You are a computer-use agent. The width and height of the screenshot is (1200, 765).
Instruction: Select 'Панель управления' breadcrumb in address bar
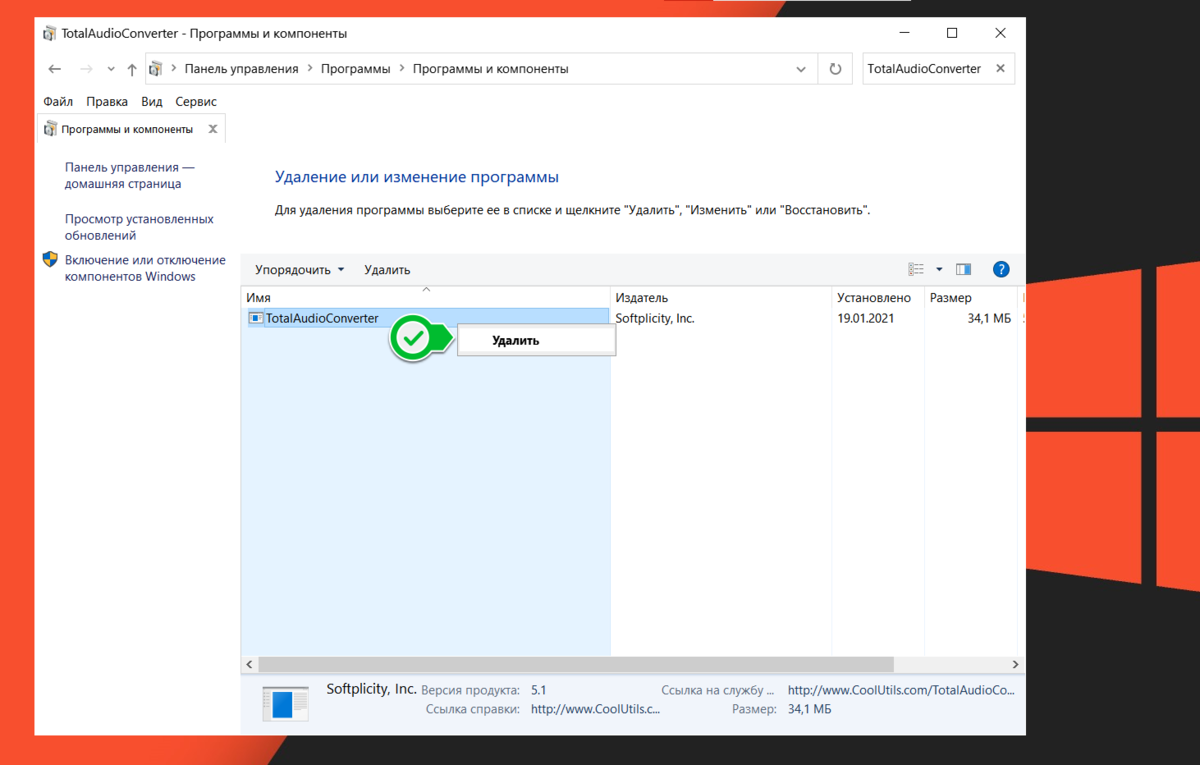coord(242,69)
